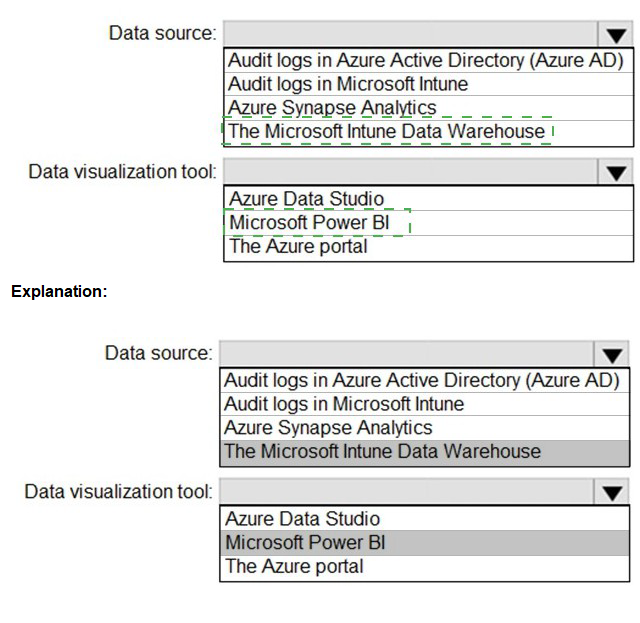Pick The Azure portal in Explanation list
640x623 pixels.
[x=424, y=567]
